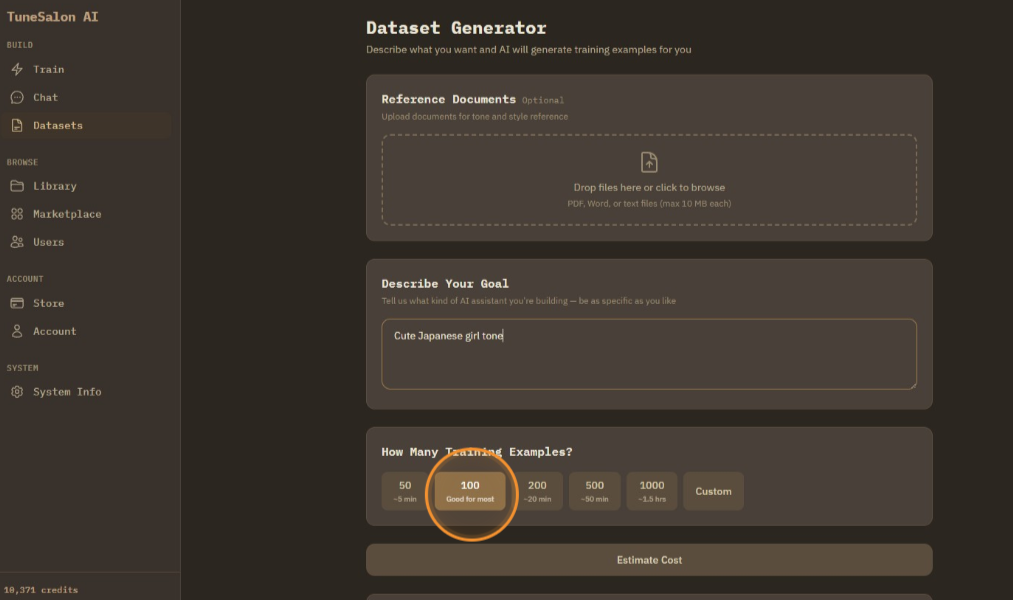
Task: Select 1000 training examples option
Action: 652,491
